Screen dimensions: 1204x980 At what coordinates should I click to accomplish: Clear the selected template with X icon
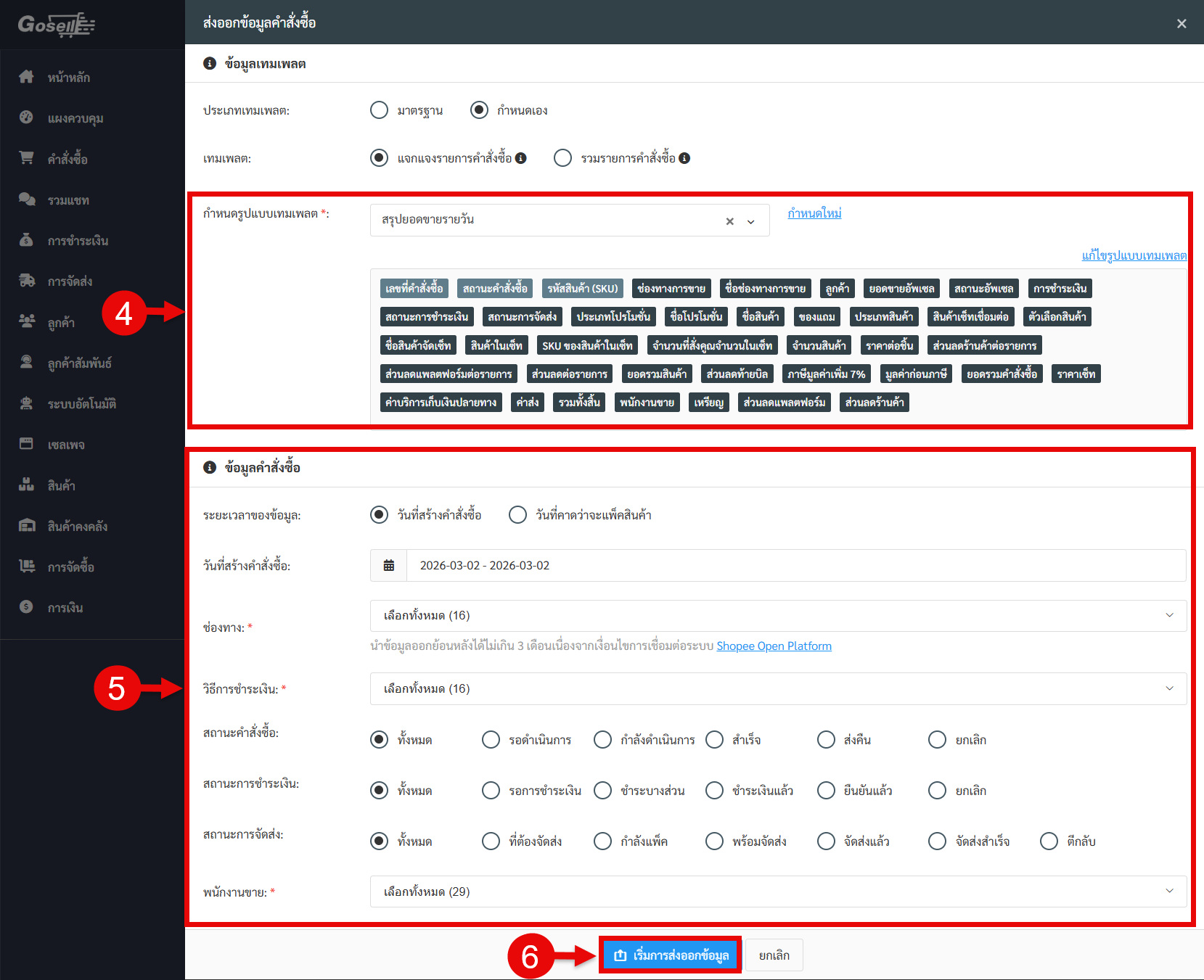[729, 221]
